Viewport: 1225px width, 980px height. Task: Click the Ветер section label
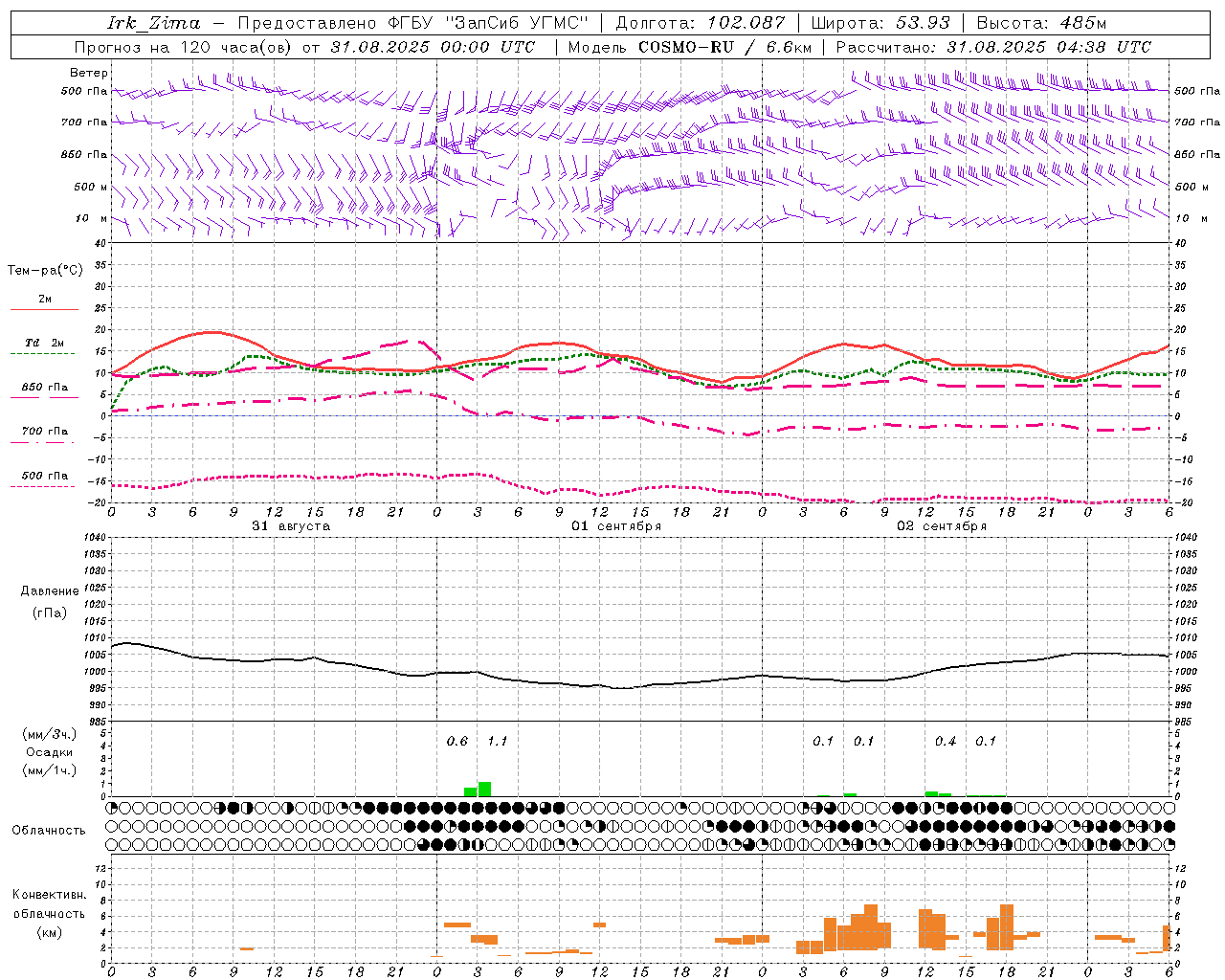(89, 73)
